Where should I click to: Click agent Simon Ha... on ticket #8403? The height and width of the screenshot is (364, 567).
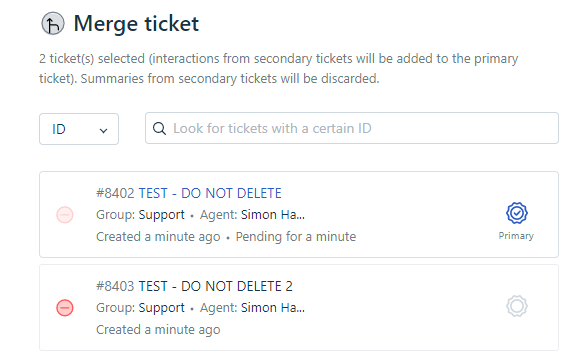click(x=273, y=308)
